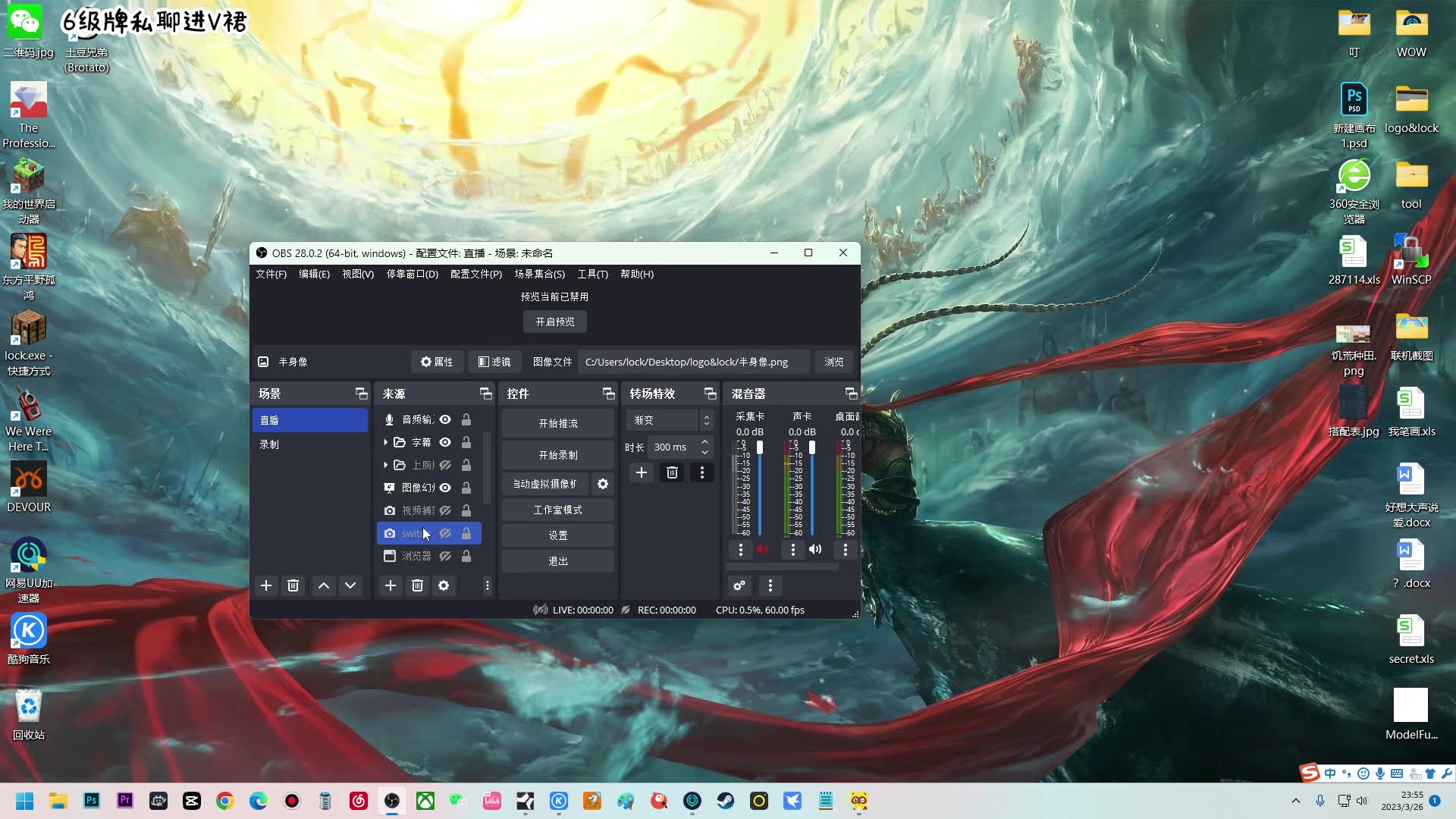Screen dimensions: 1456x819
Task: Open the 配置文件(P) menu
Action: point(476,274)
